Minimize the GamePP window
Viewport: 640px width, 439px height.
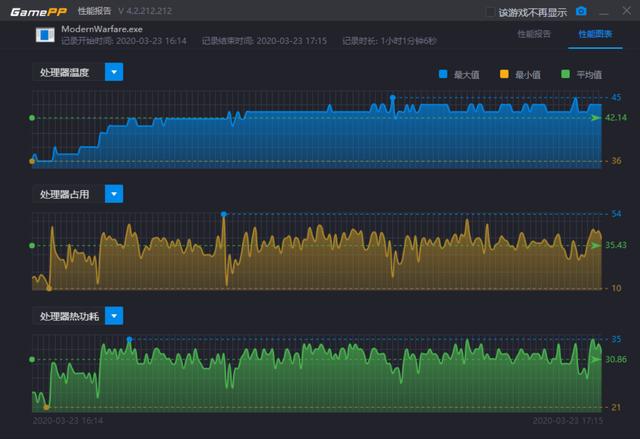[604, 12]
